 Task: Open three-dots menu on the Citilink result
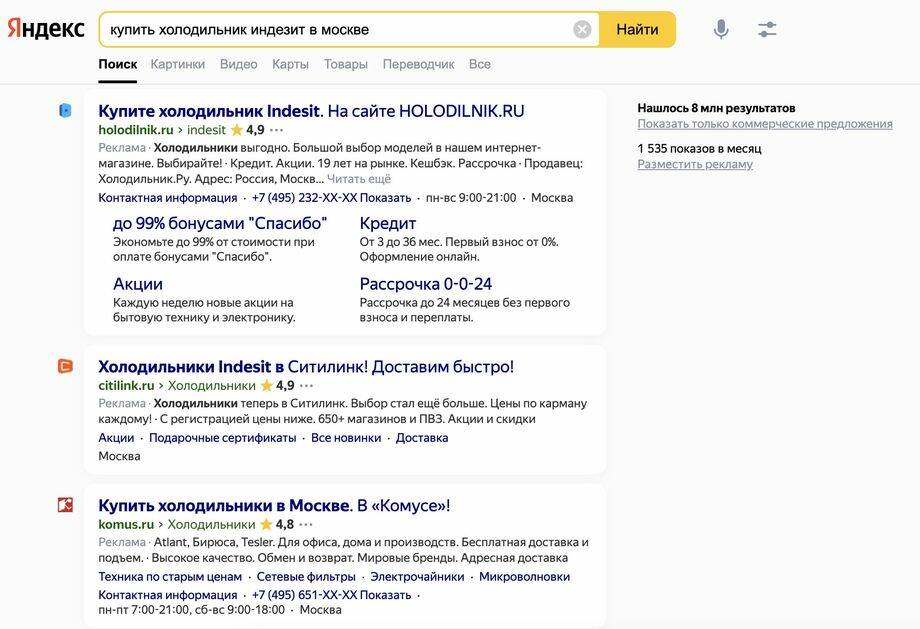306,385
